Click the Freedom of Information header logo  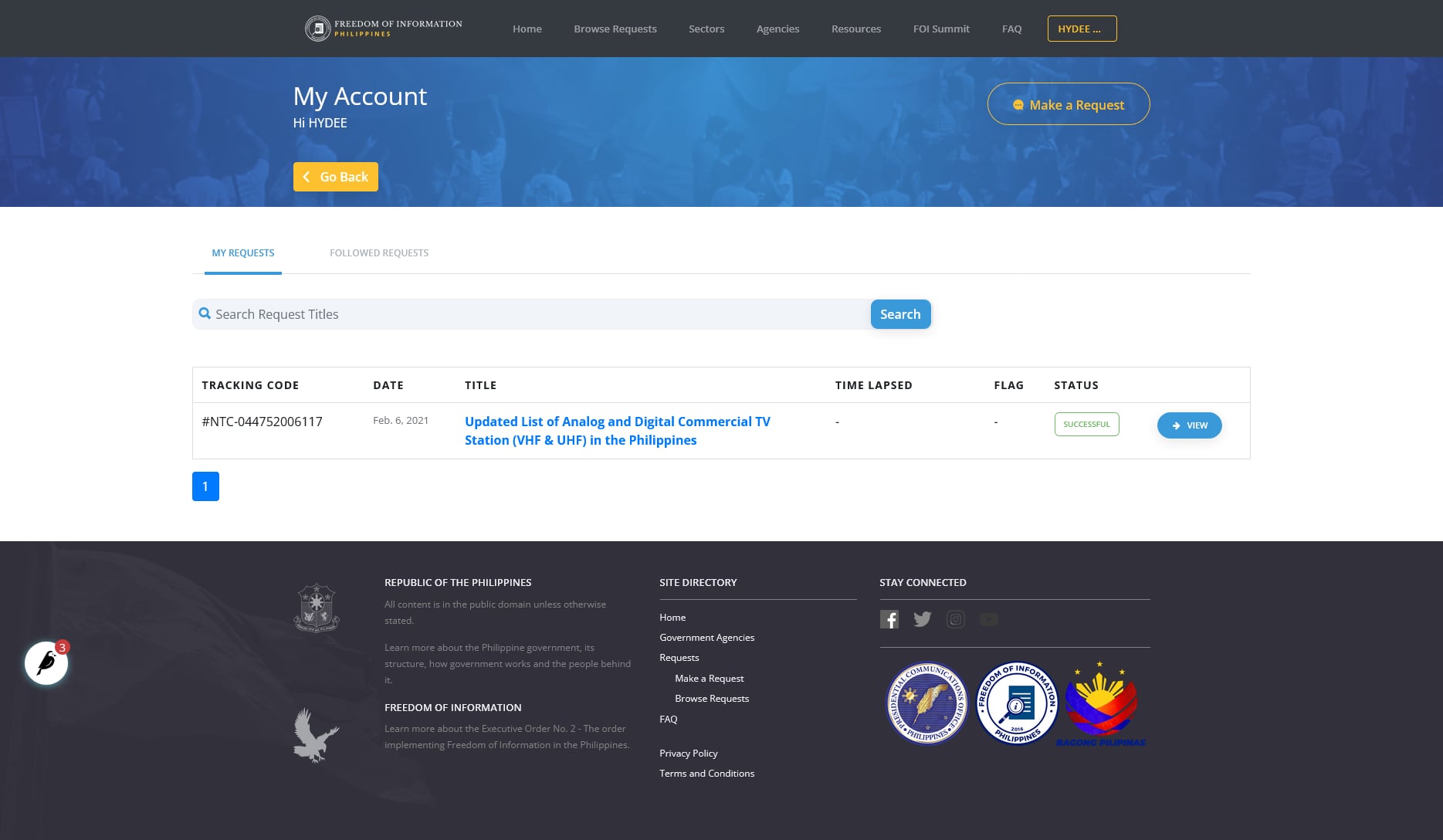(x=384, y=29)
